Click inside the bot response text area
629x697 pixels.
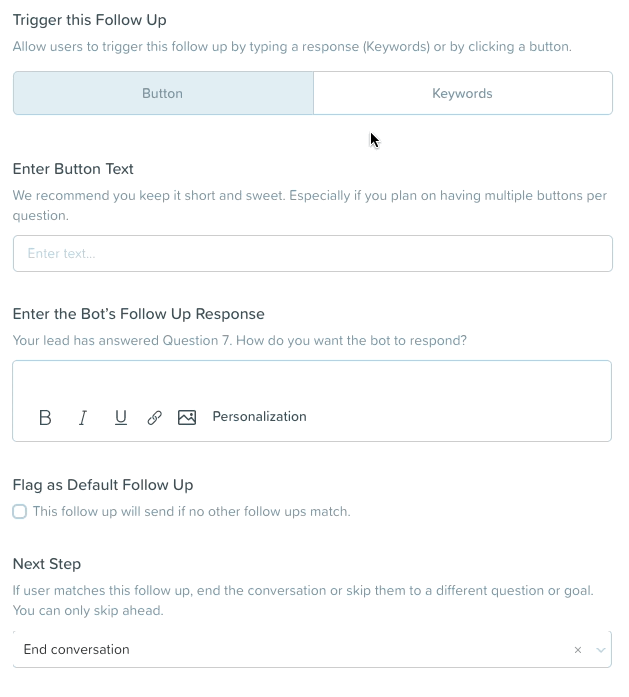312,382
